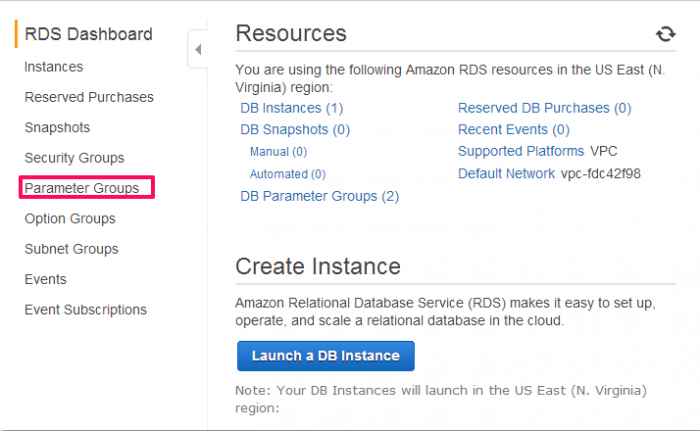Select the highlighted Parameter Groups item

click(x=87, y=188)
